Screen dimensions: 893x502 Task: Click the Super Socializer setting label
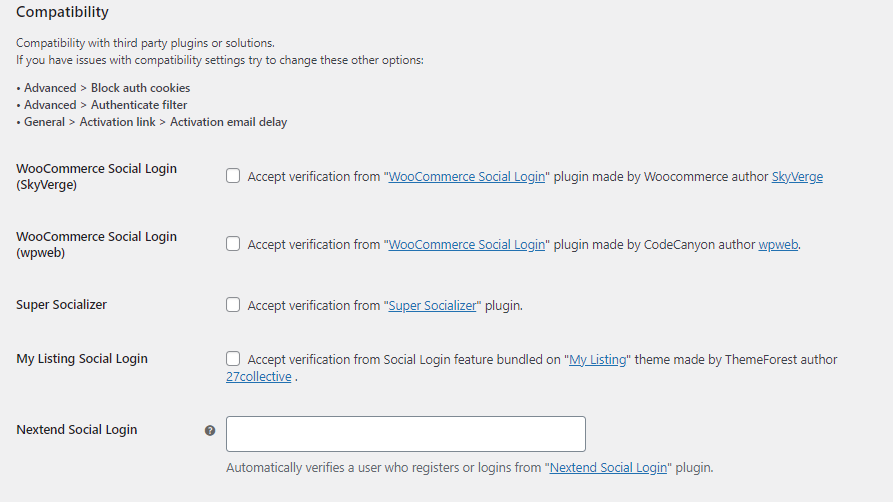click(x=62, y=305)
